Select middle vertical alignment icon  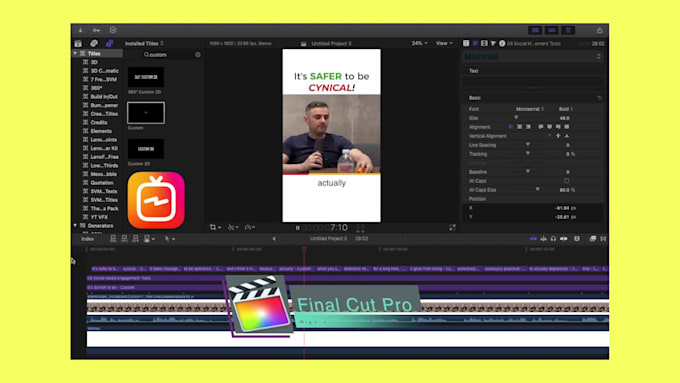click(558, 136)
